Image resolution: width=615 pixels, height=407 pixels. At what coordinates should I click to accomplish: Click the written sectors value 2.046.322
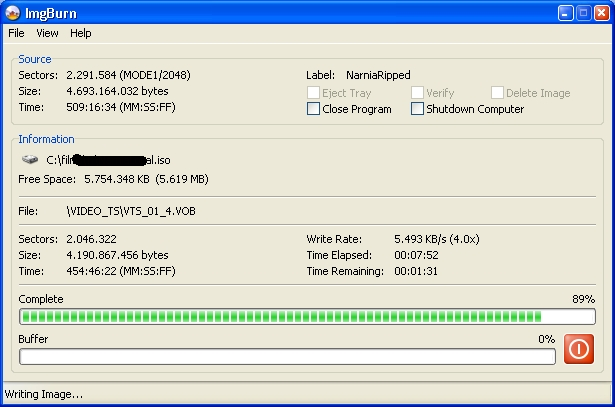point(91,239)
